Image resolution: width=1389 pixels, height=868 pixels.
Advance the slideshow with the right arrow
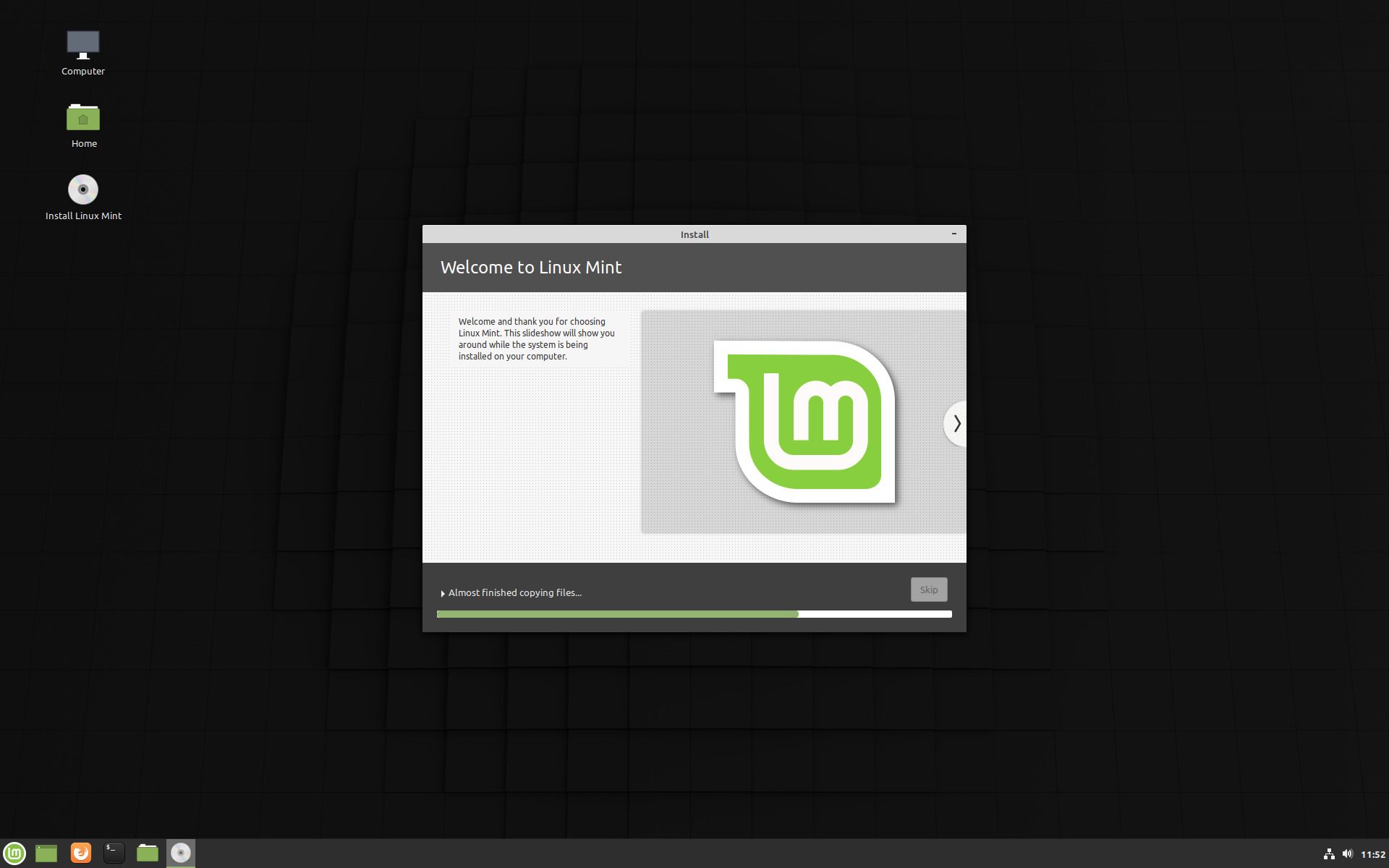956,424
